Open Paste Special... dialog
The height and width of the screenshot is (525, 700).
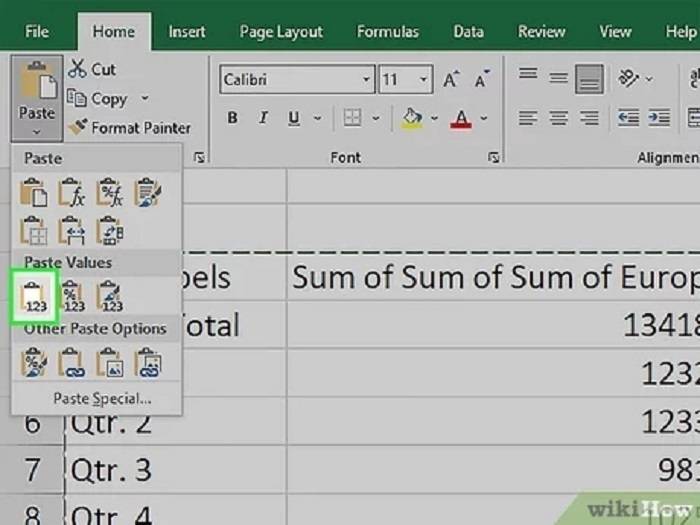tap(102, 399)
